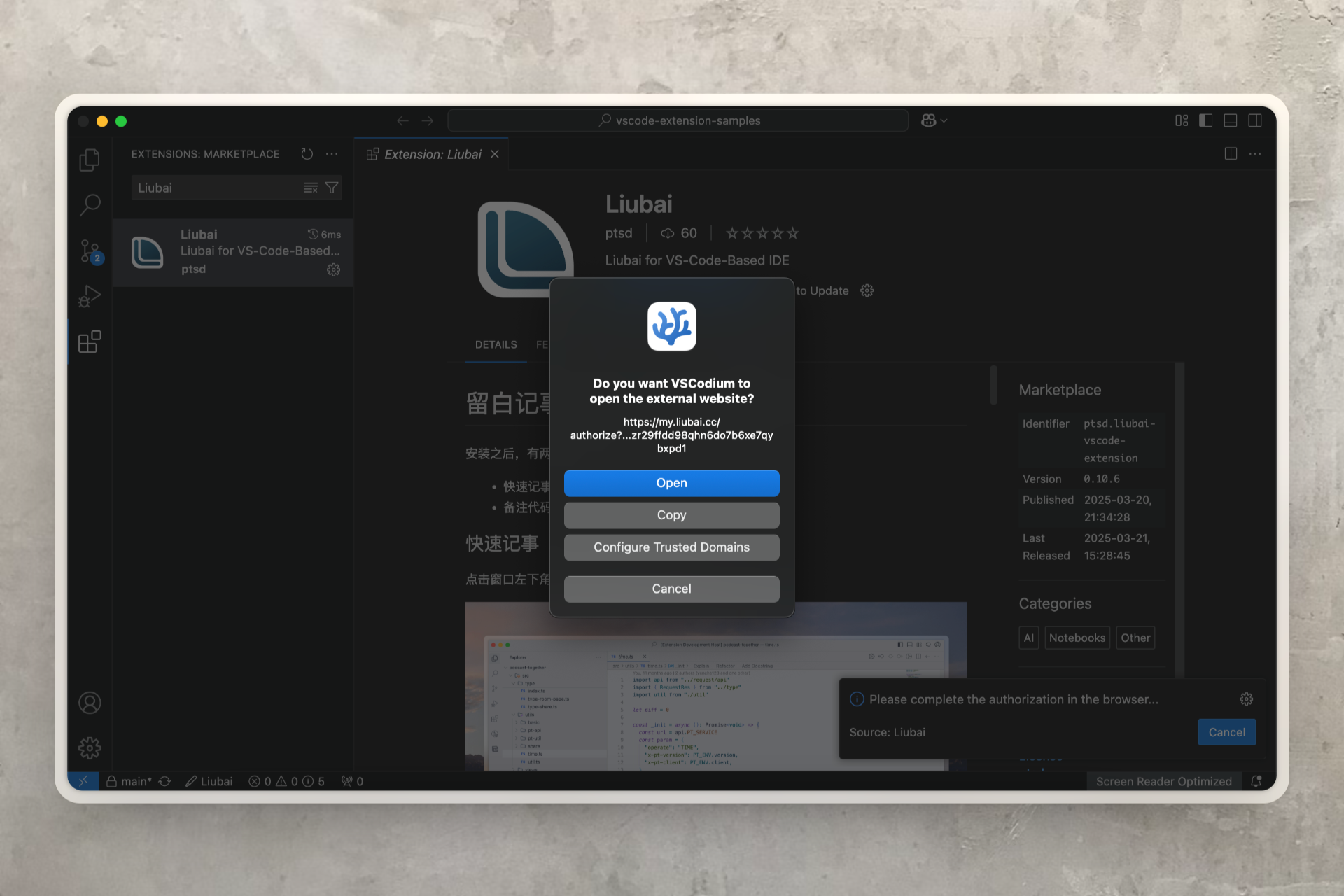Viewport: 1344px width, 896px height.
Task: Toggle the bottom panel layout button
Action: click(1230, 120)
